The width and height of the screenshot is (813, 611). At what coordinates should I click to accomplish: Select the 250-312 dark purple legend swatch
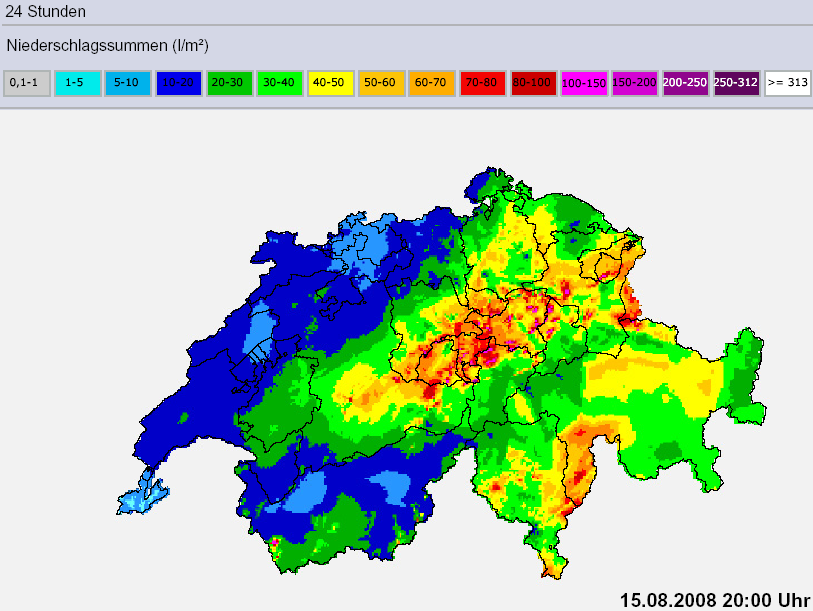pyautogui.click(x=737, y=83)
